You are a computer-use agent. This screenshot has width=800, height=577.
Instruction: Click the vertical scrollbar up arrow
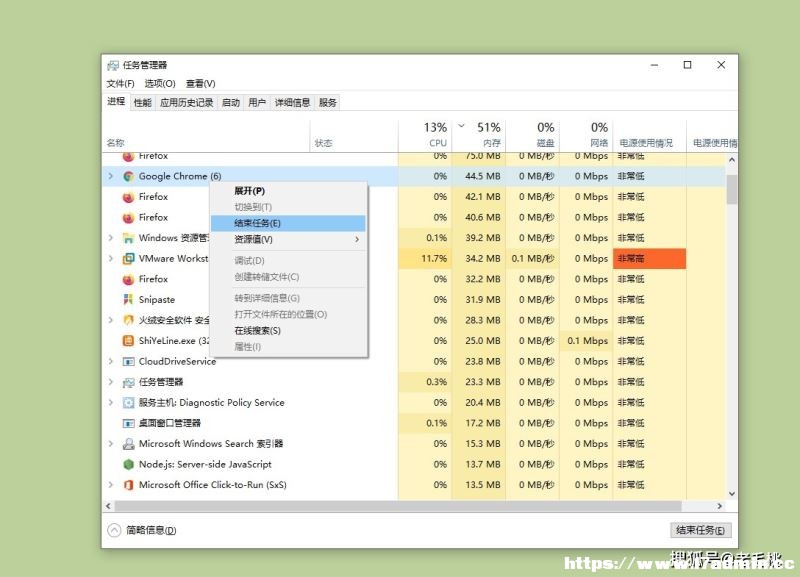pyautogui.click(x=732, y=160)
